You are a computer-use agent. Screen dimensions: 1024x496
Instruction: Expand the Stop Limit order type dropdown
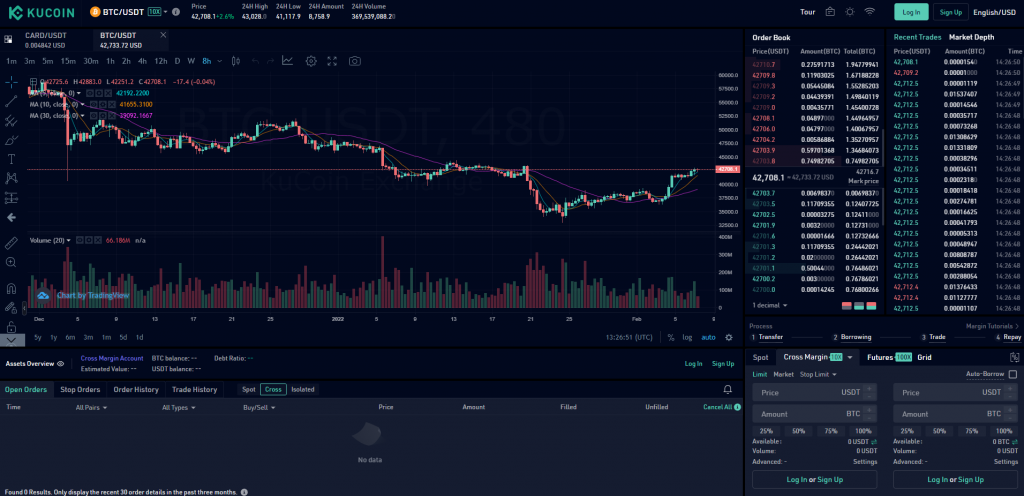(818, 375)
